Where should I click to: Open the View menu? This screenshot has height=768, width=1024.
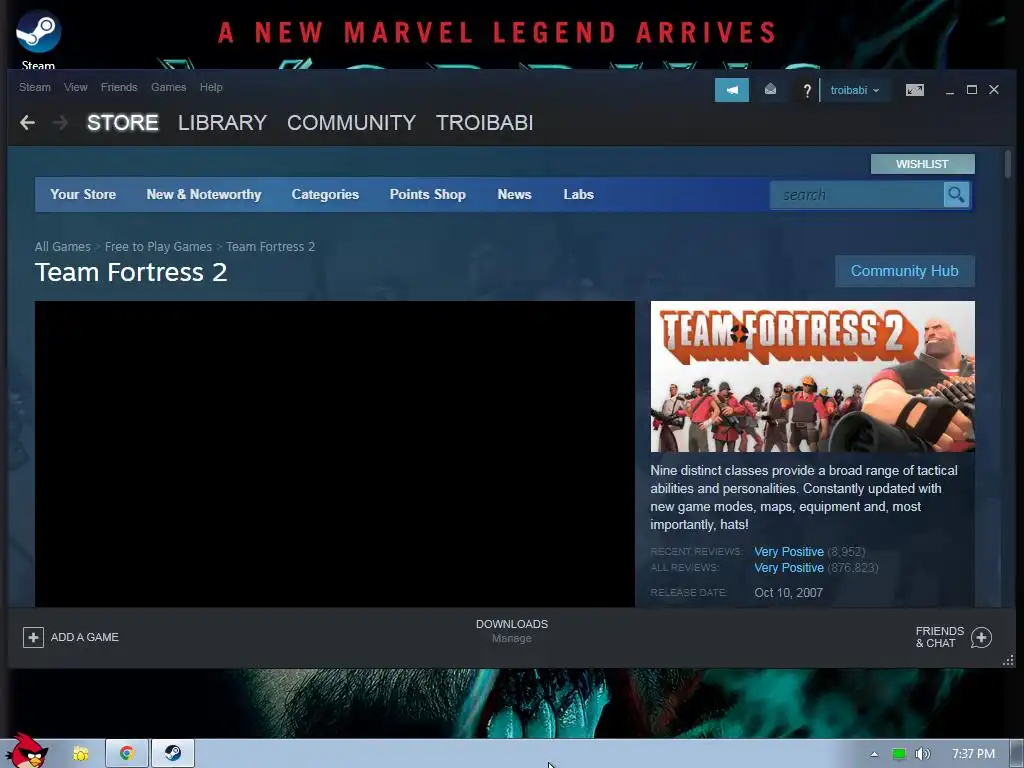point(76,87)
